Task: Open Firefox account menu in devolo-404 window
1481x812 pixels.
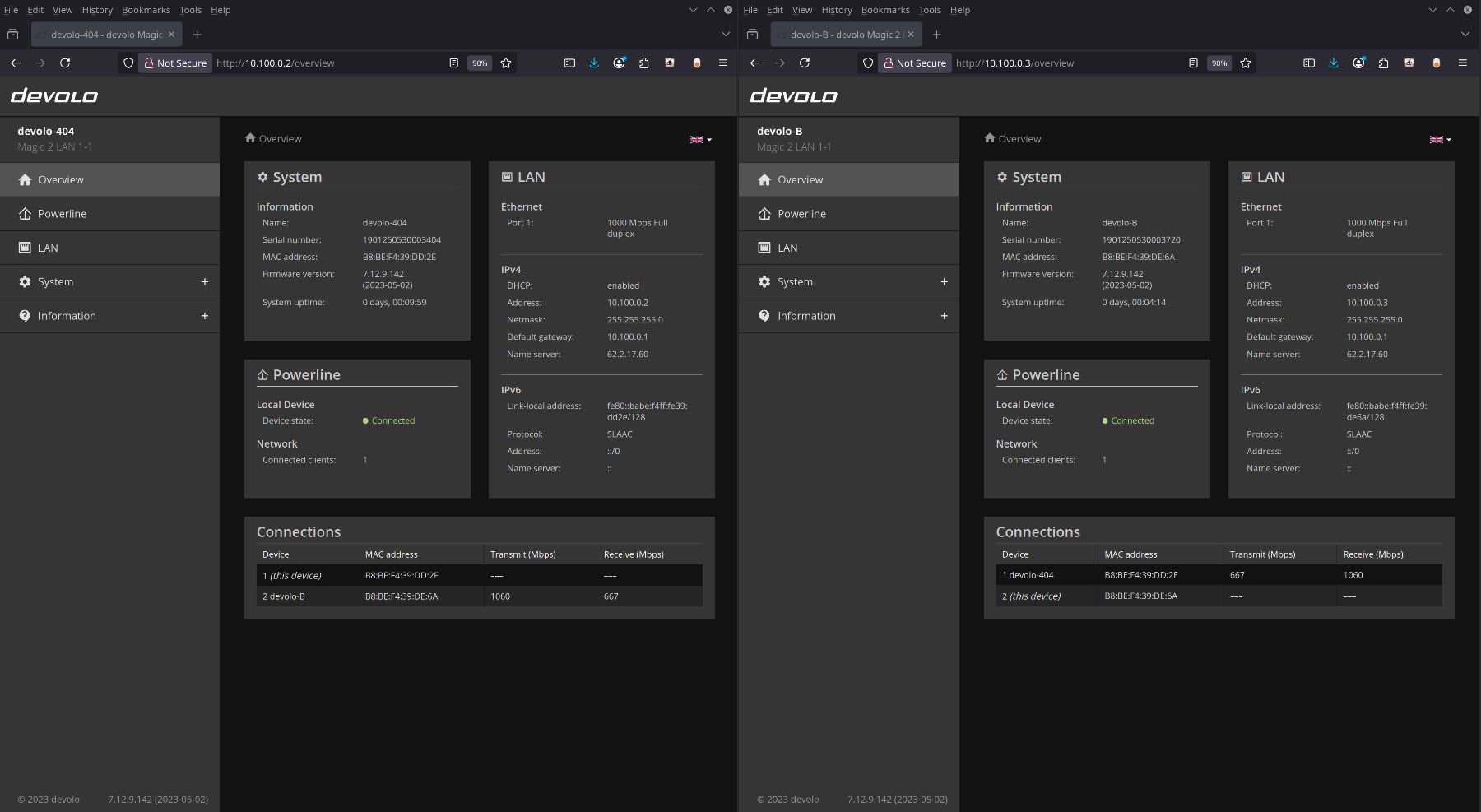Action: [x=620, y=63]
